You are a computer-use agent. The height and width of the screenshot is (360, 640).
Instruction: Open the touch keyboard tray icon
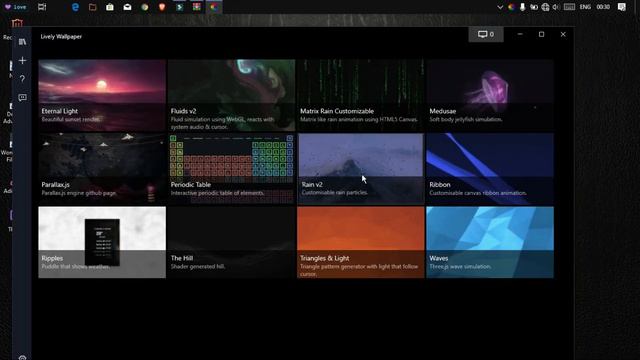tap(569, 7)
